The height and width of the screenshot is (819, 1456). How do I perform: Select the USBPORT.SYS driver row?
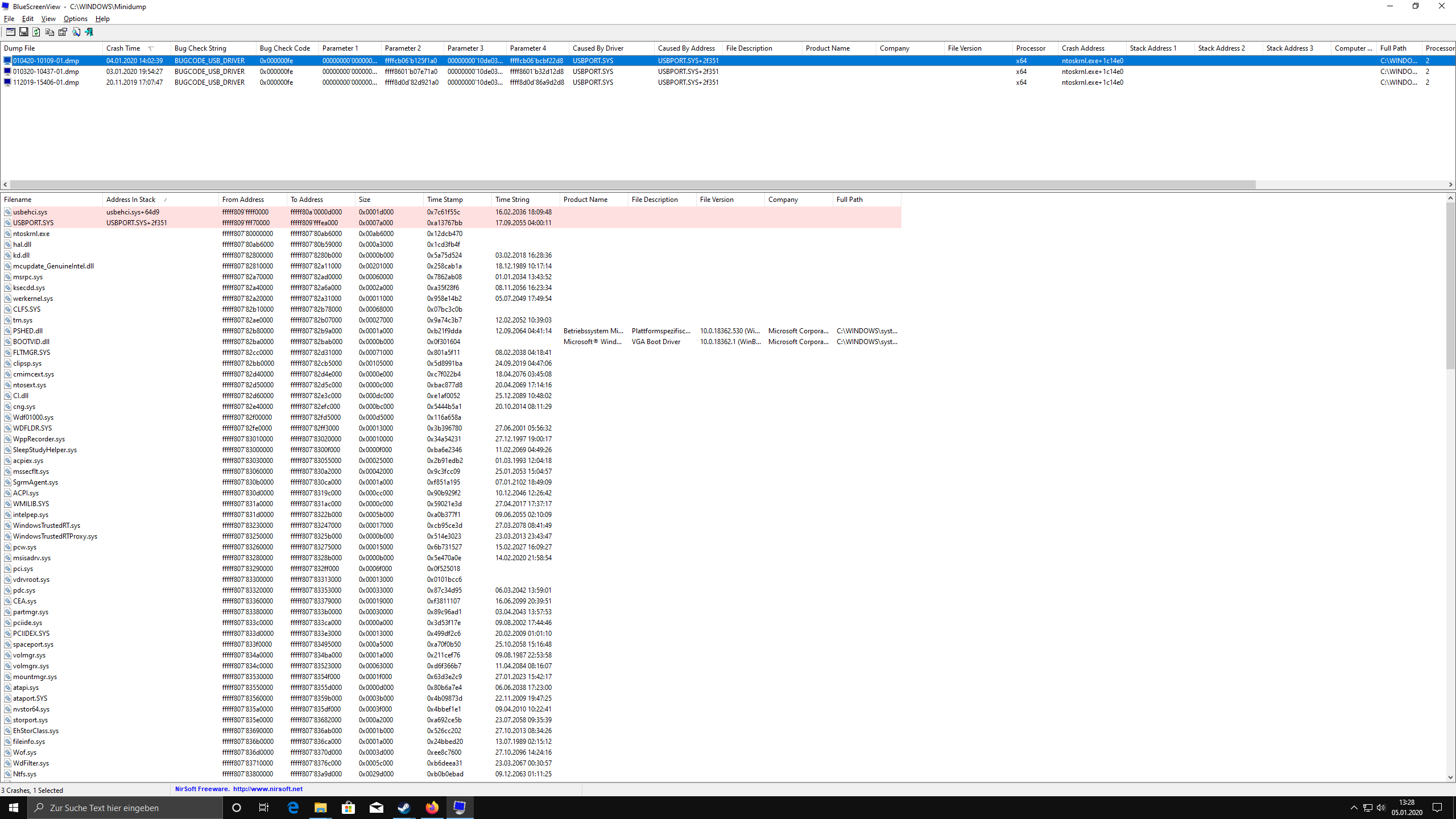pos(33,223)
